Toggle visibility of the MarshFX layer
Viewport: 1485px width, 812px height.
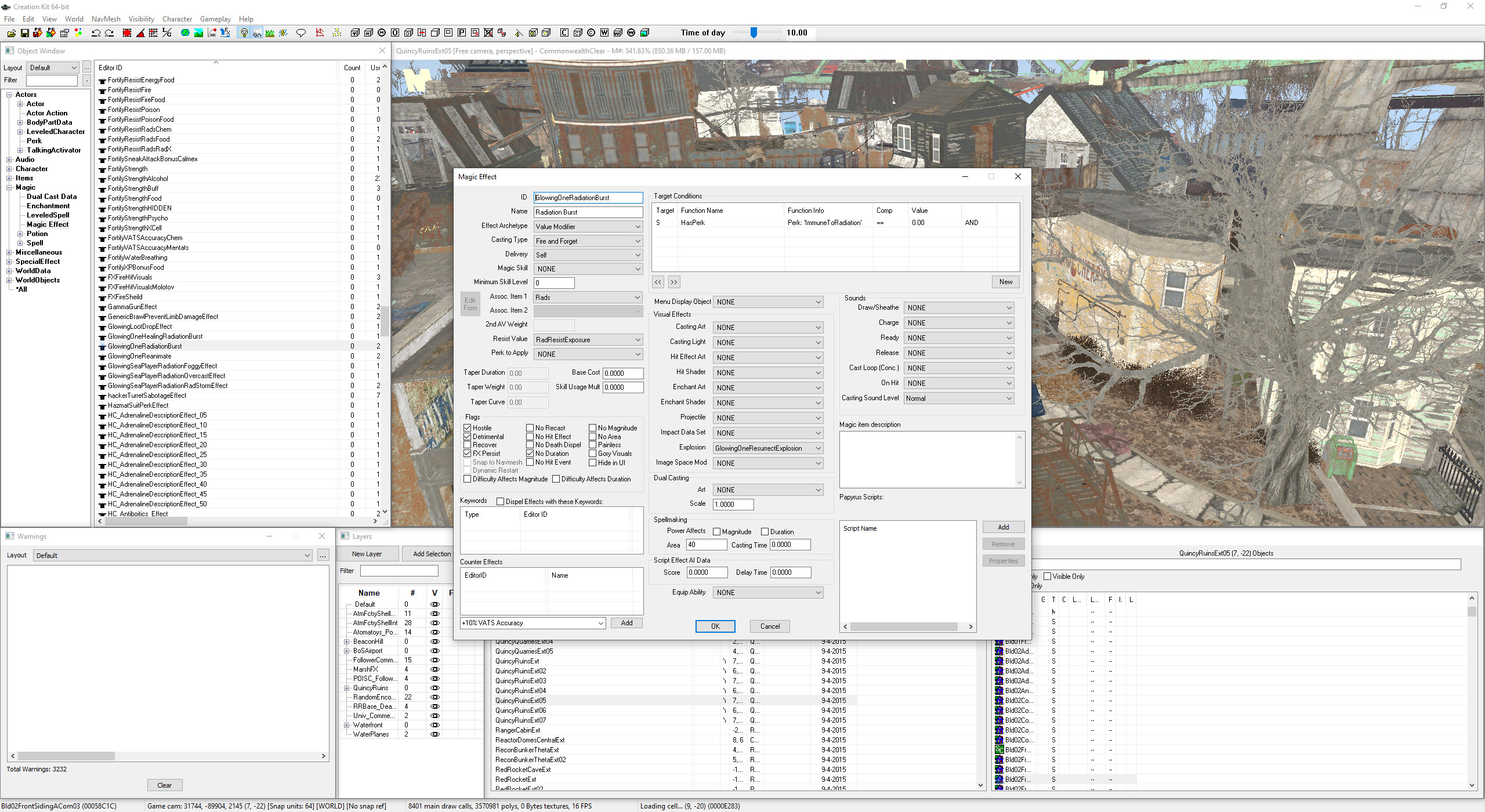[434, 669]
